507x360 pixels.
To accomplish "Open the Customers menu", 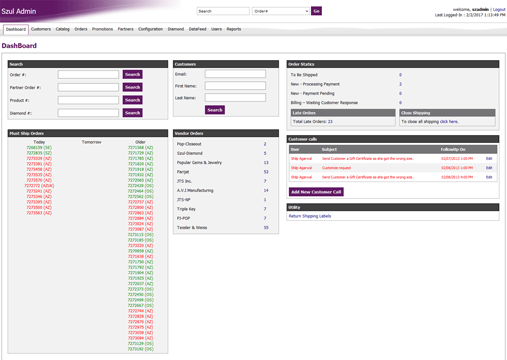I will (x=41, y=29).
